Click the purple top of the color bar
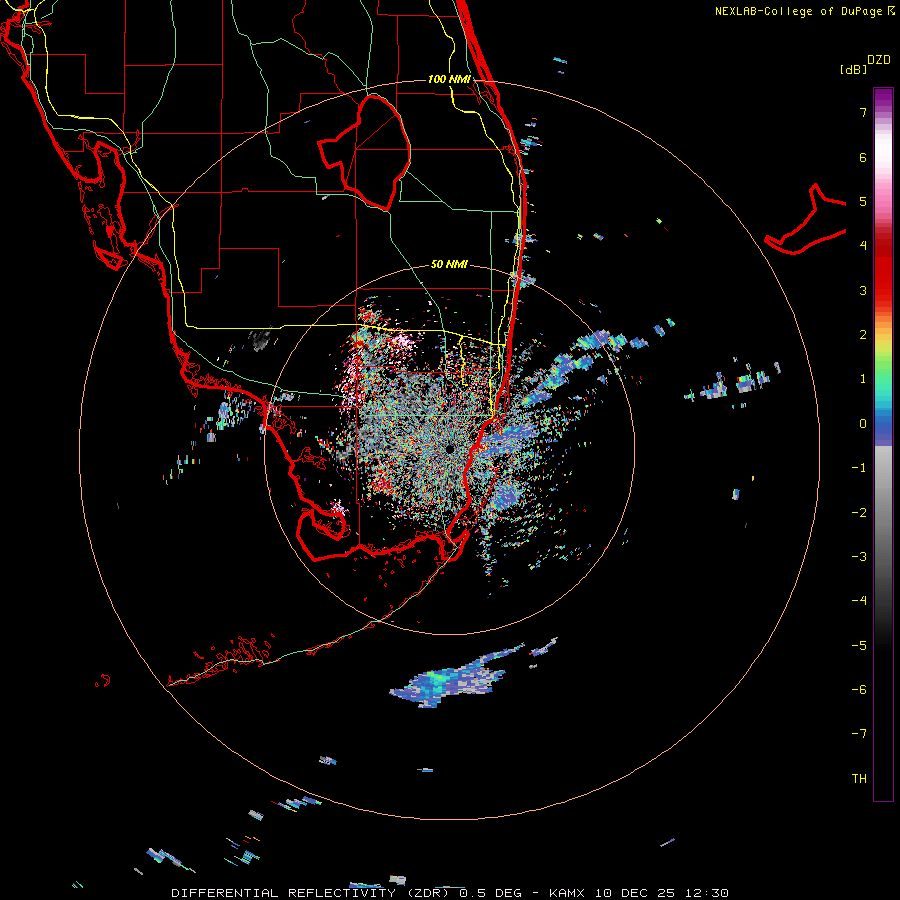900x900 pixels. [883, 95]
